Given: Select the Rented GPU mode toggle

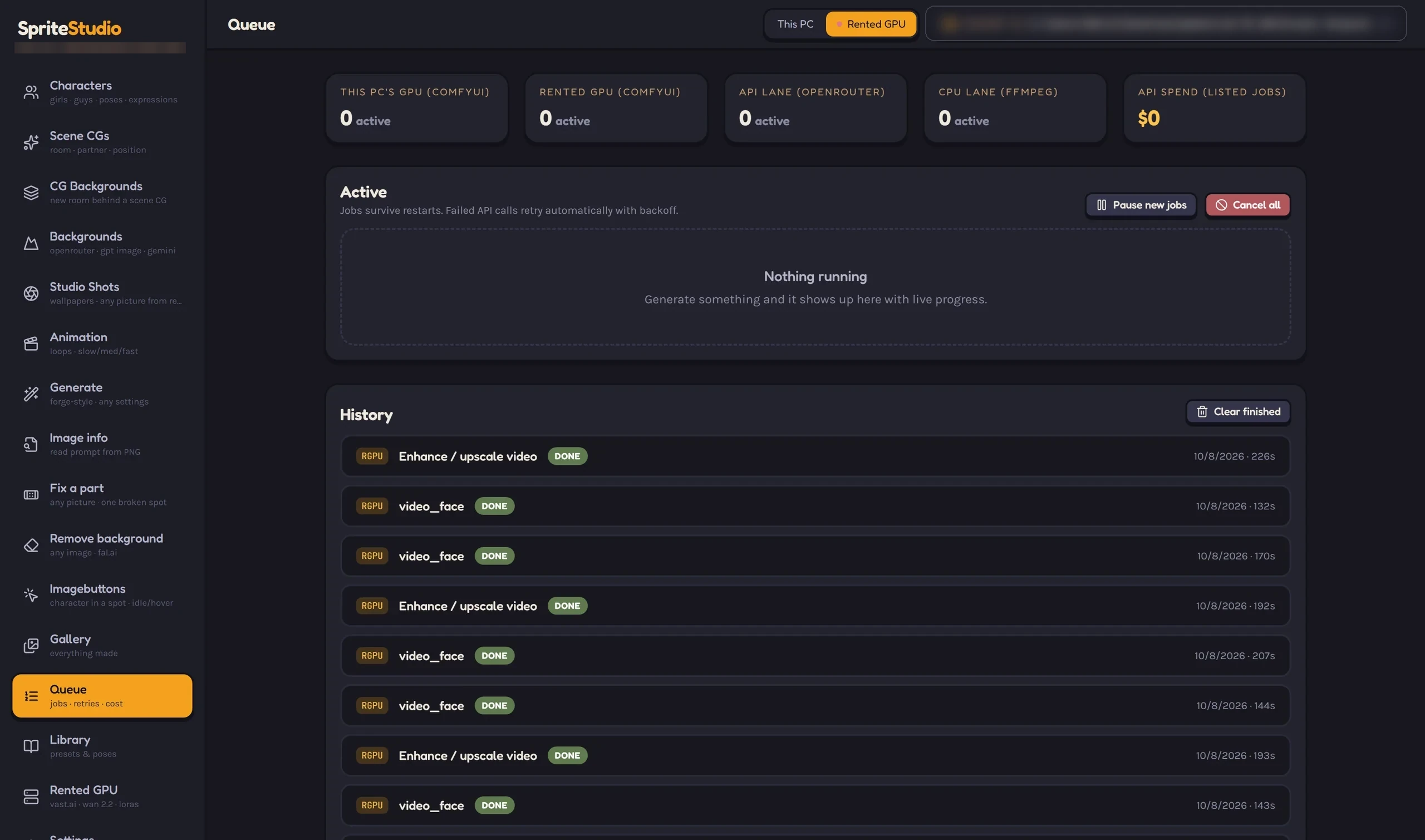Looking at the screenshot, I should click(x=871, y=24).
